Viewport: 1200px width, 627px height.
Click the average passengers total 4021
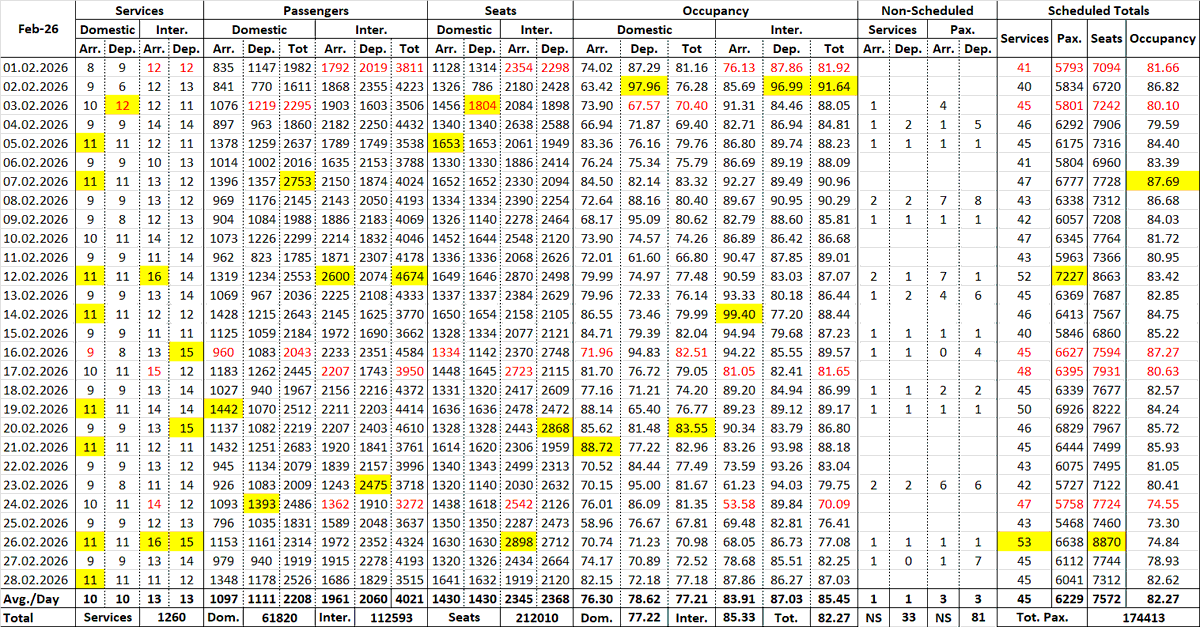[408, 597]
